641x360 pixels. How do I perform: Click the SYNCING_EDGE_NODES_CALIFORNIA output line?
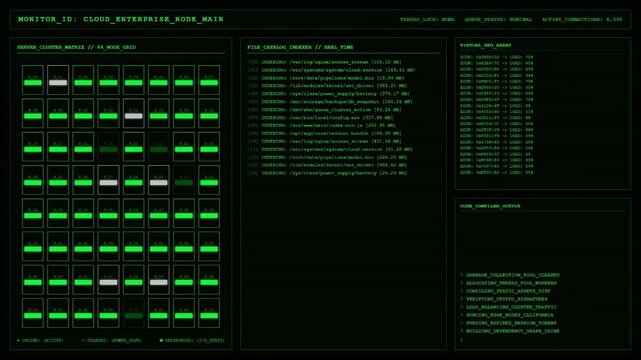click(x=507, y=315)
